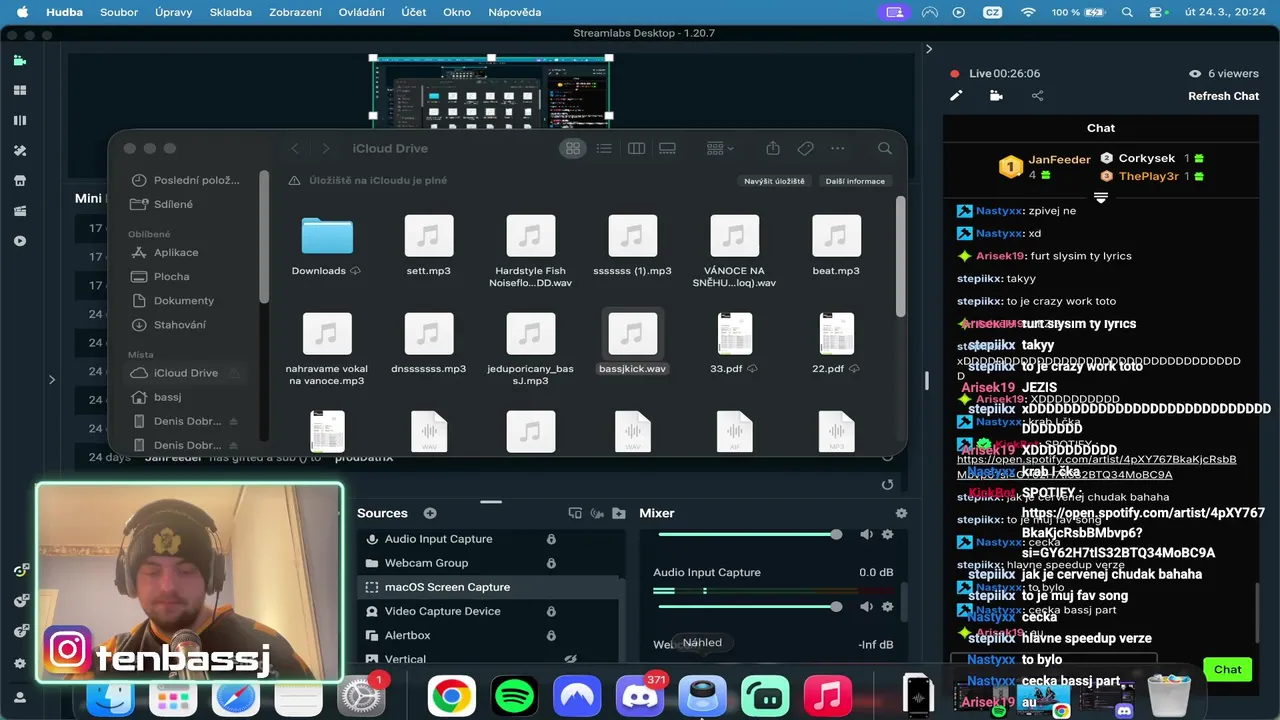Click Další informace in Finder
Screen dimensions: 1280x720
pyautogui.click(x=855, y=181)
